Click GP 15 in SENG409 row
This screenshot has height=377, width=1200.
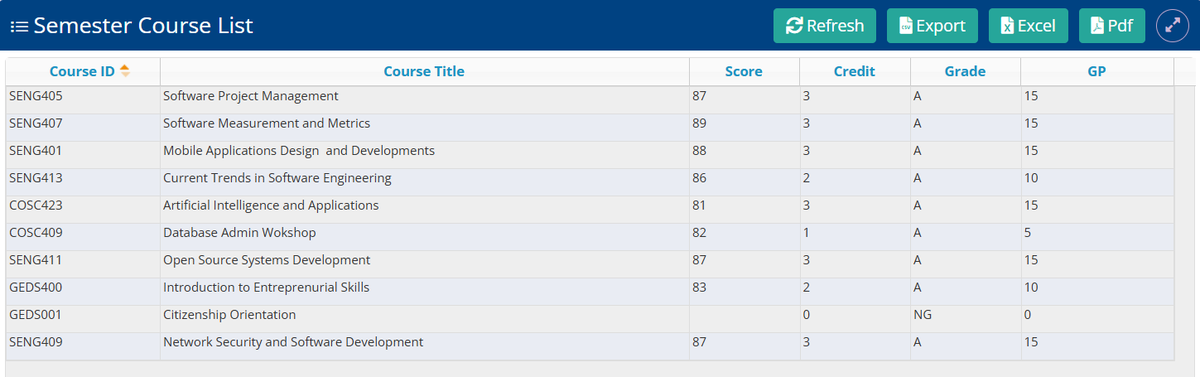pyautogui.click(x=1031, y=342)
